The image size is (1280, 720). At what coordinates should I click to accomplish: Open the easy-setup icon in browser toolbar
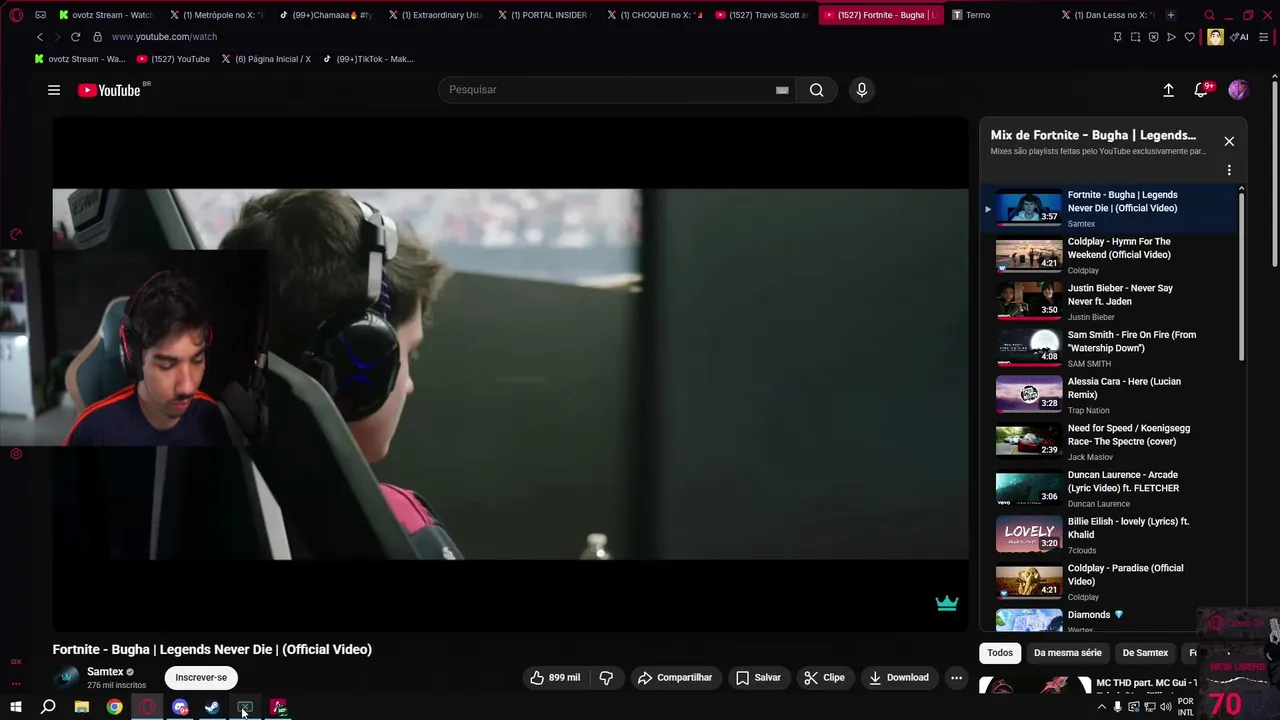(1265, 37)
